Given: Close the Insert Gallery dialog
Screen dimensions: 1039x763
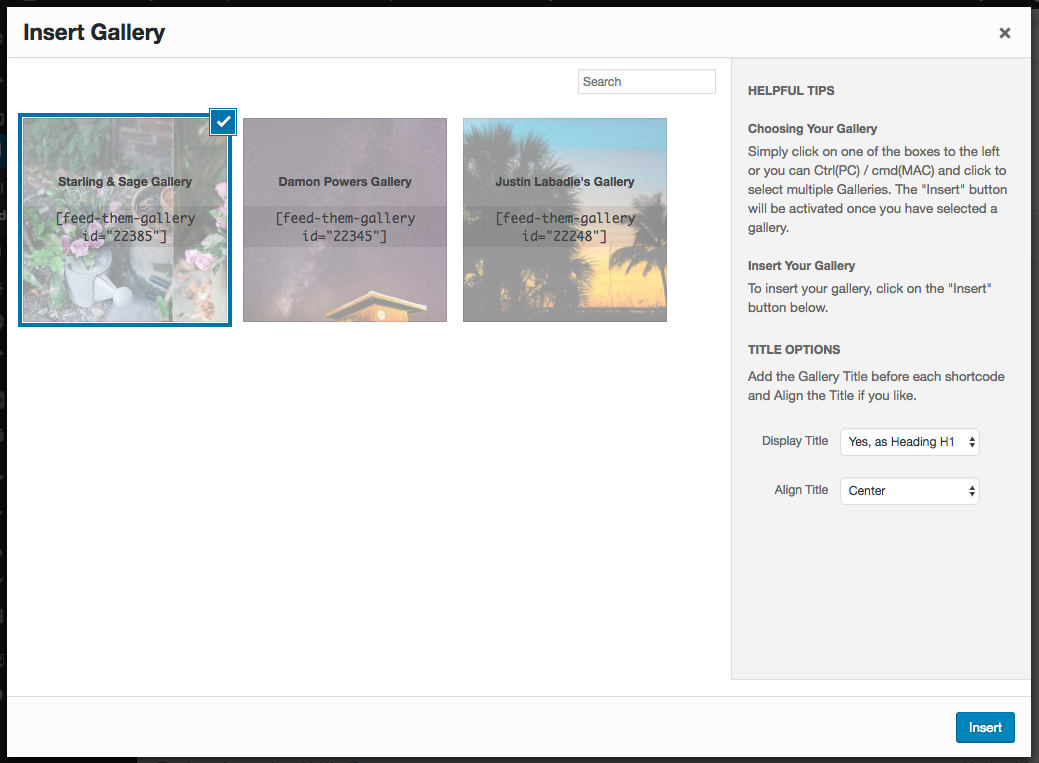Looking at the screenshot, I should click(1005, 33).
